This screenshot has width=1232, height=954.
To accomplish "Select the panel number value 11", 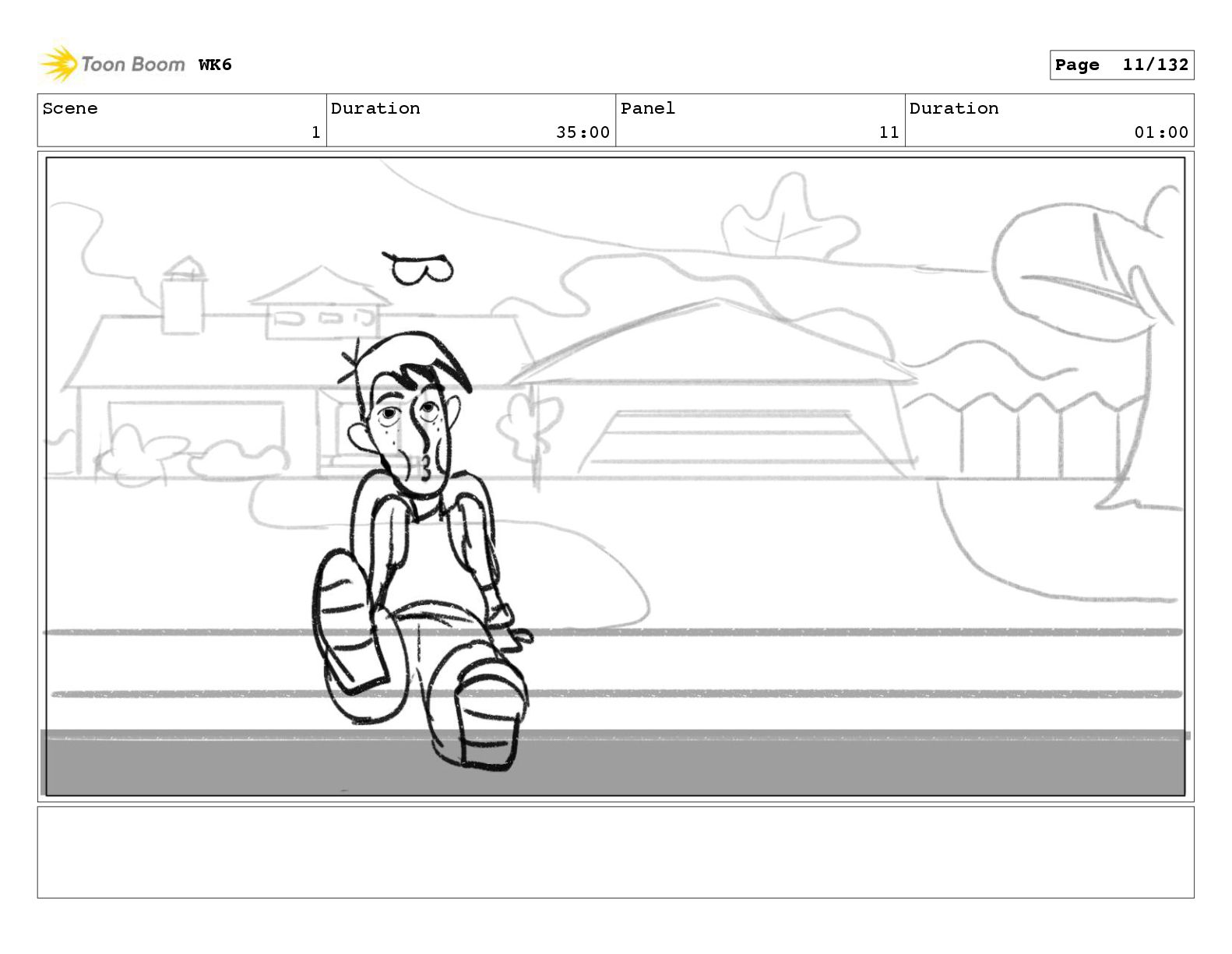I will point(889,132).
